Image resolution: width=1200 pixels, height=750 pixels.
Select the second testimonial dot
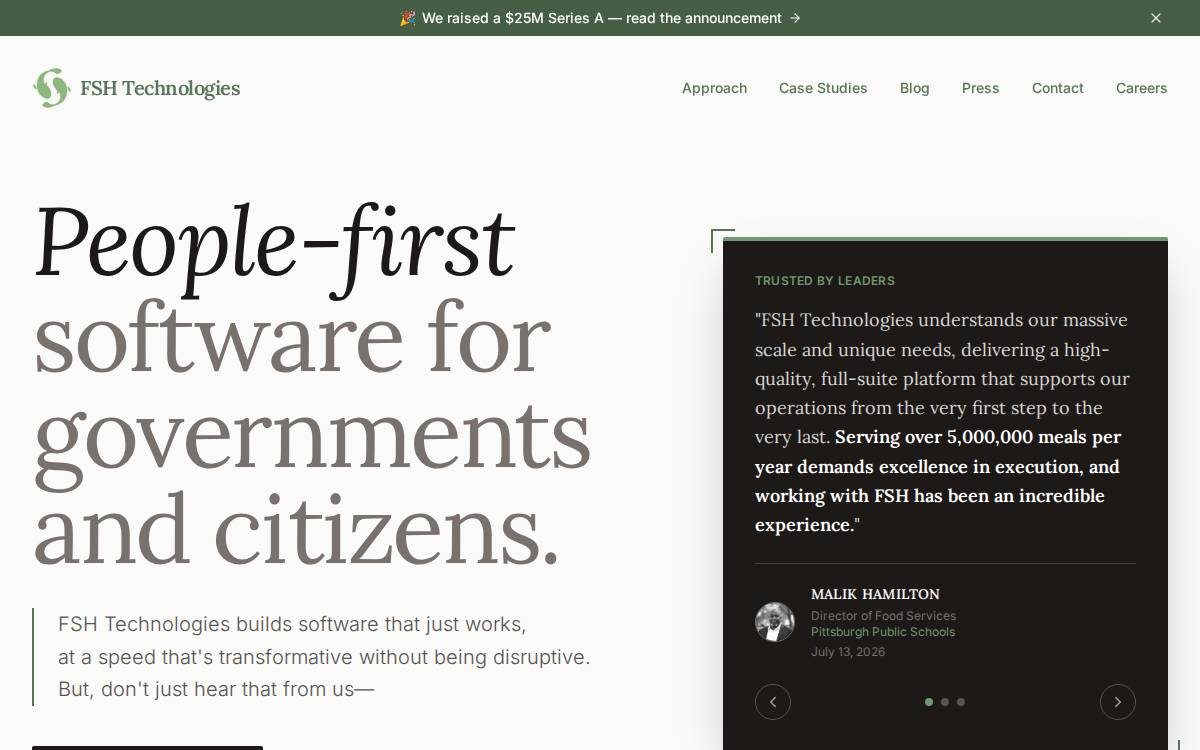945,702
